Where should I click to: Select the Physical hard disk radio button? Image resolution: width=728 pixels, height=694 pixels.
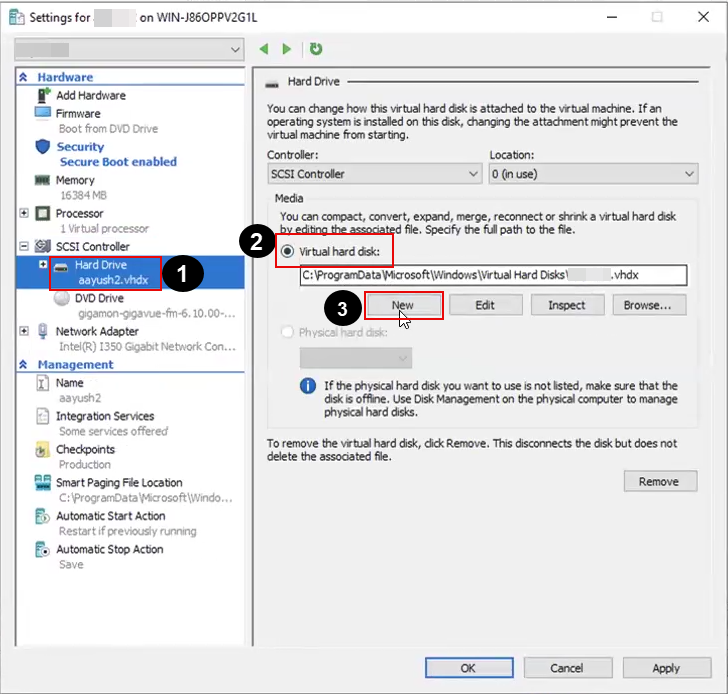pos(288,332)
